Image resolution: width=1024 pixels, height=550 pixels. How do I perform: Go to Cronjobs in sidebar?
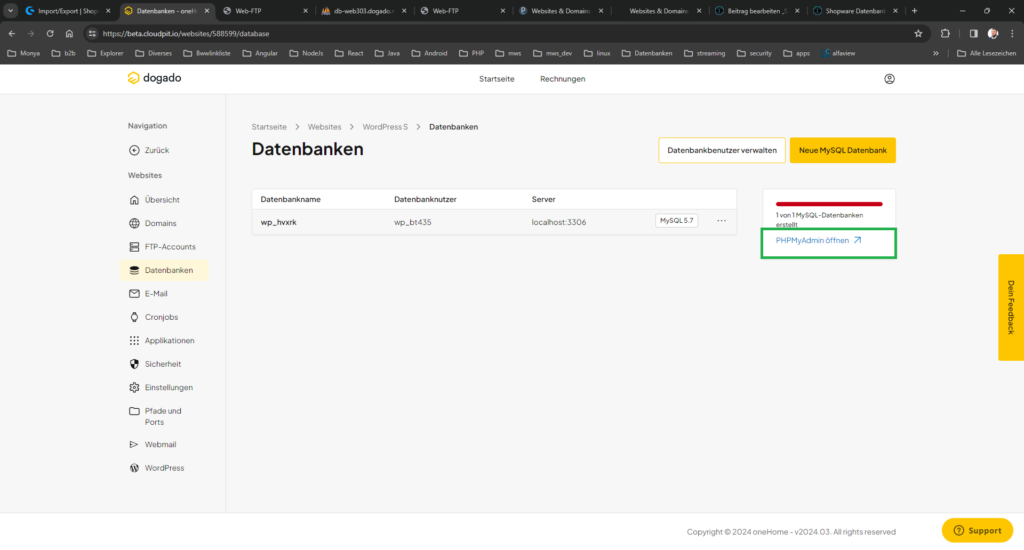click(162, 317)
